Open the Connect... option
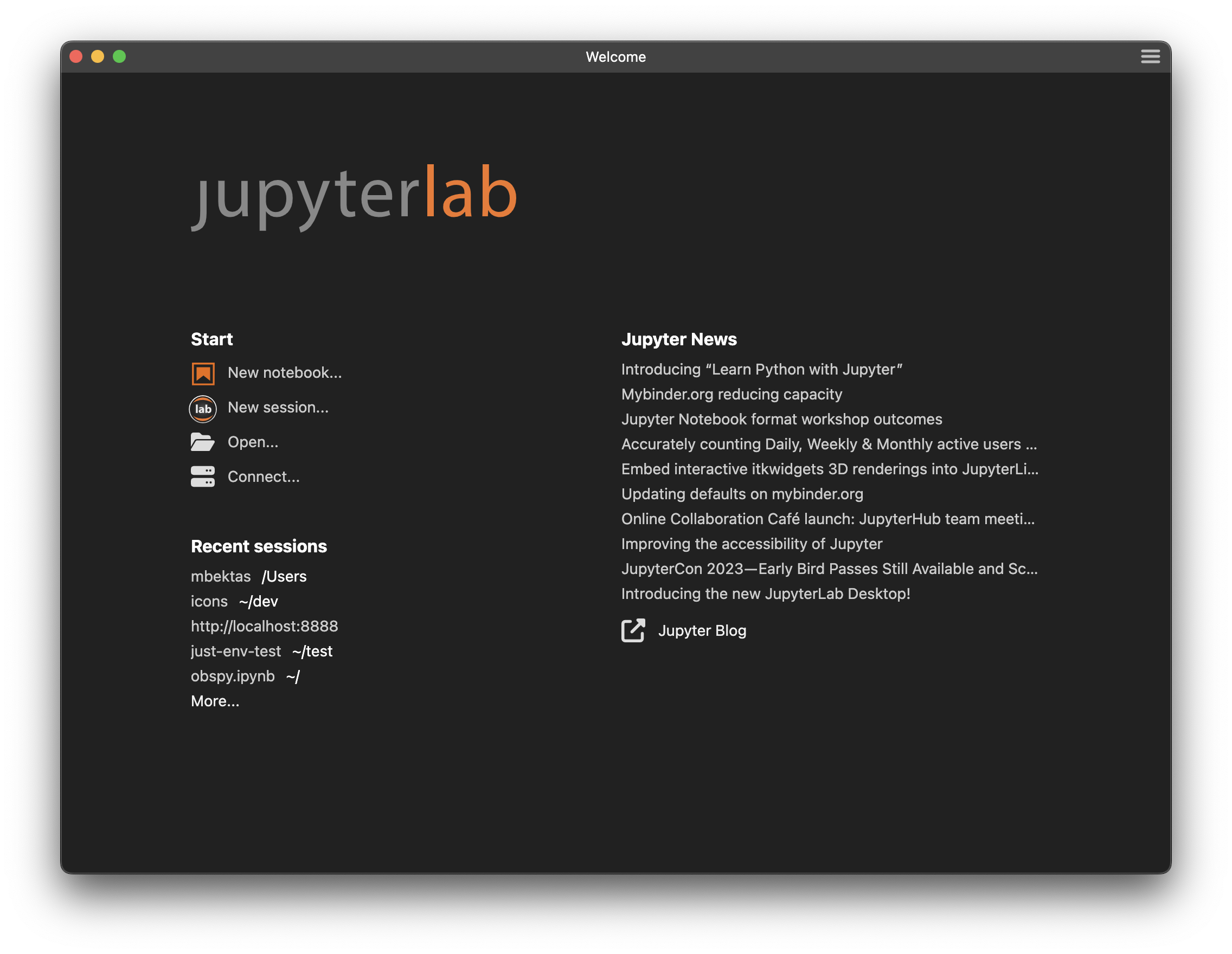Image resolution: width=1232 pixels, height=954 pixels. pos(264,477)
